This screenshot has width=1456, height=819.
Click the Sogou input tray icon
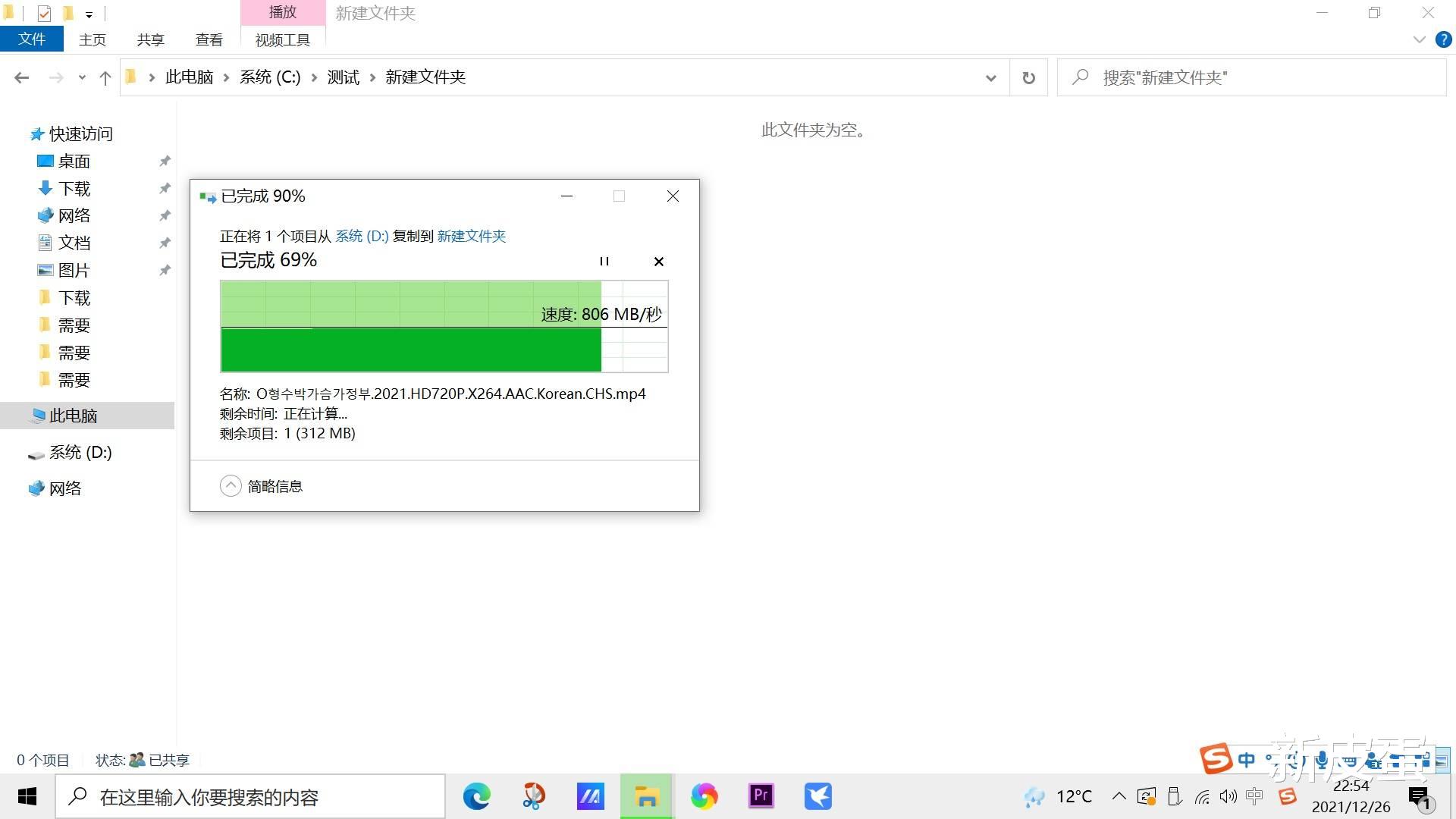click(x=1288, y=796)
